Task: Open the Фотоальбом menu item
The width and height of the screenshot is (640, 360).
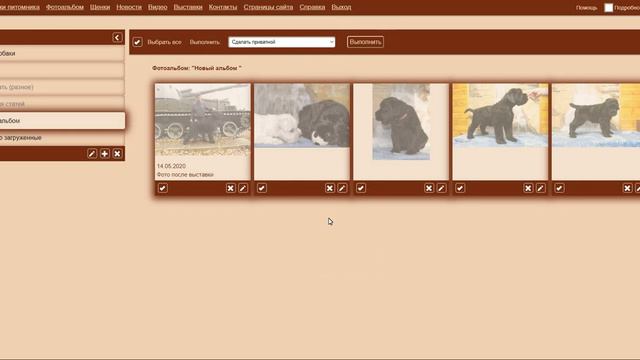Action: 65,7
